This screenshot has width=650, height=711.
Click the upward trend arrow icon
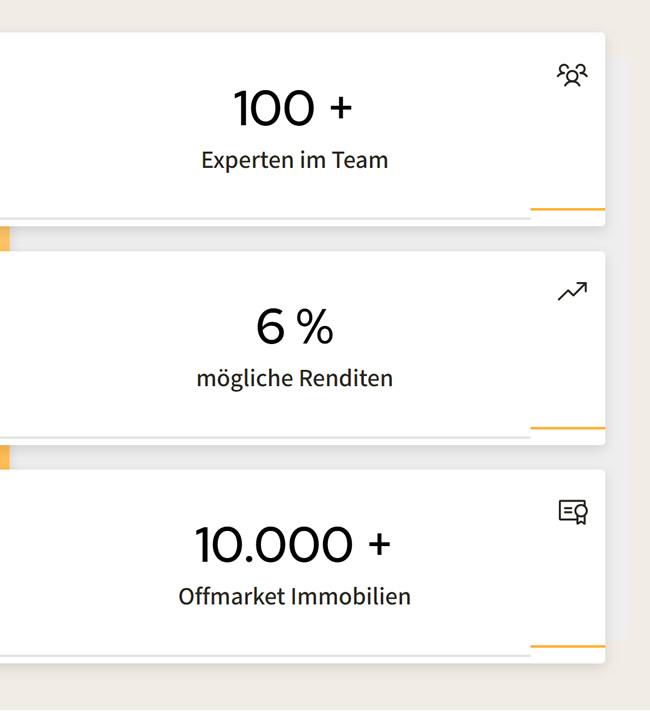pos(572,292)
